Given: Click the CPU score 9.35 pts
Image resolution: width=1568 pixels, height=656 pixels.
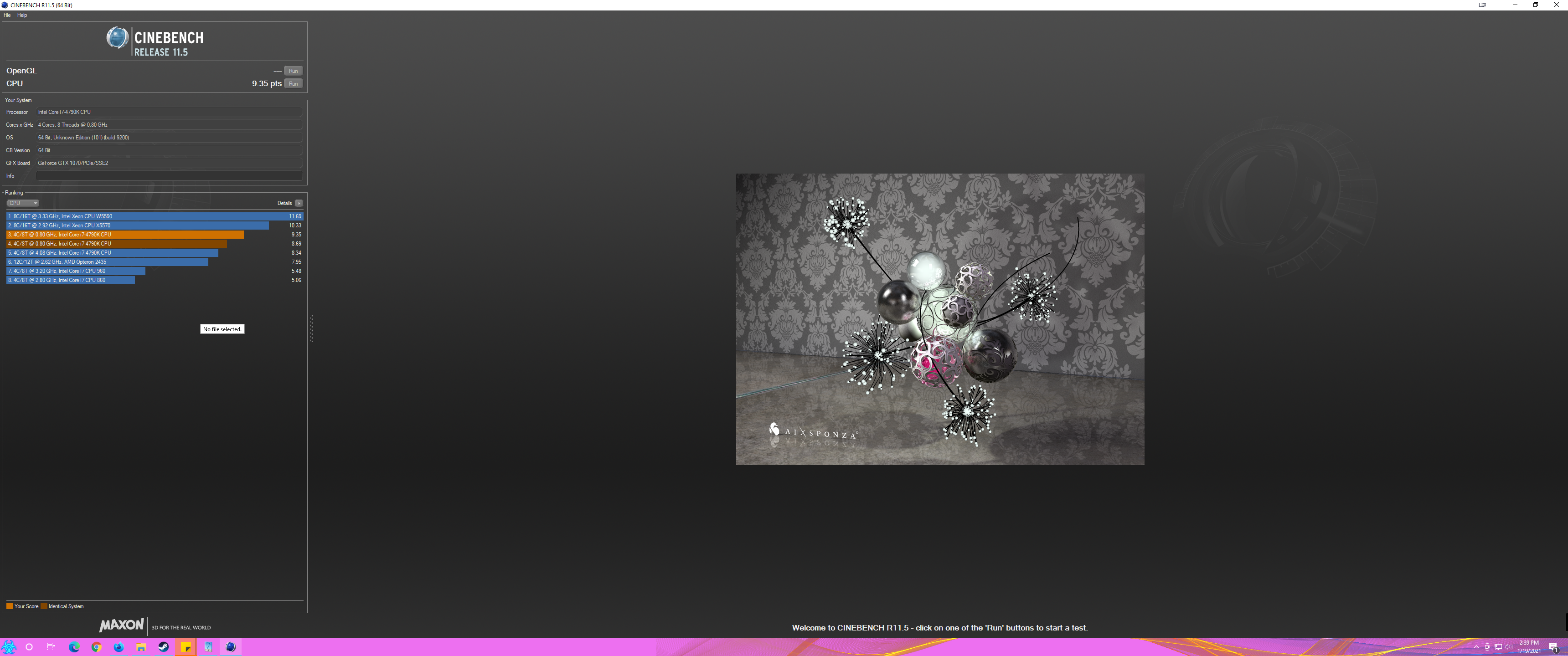Looking at the screenshot, I should click(x=267, y=83).
